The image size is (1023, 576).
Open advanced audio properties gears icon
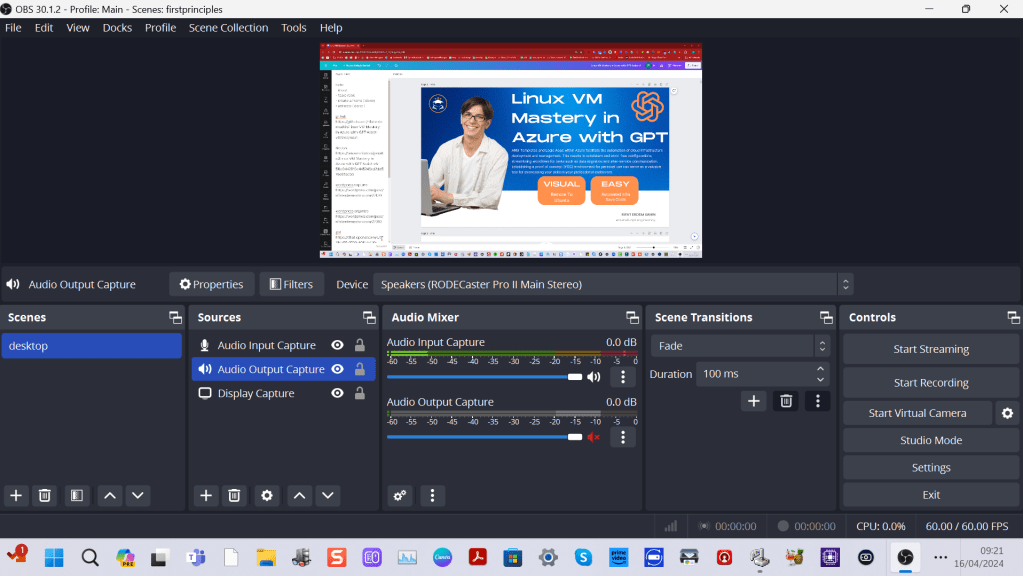400,496
